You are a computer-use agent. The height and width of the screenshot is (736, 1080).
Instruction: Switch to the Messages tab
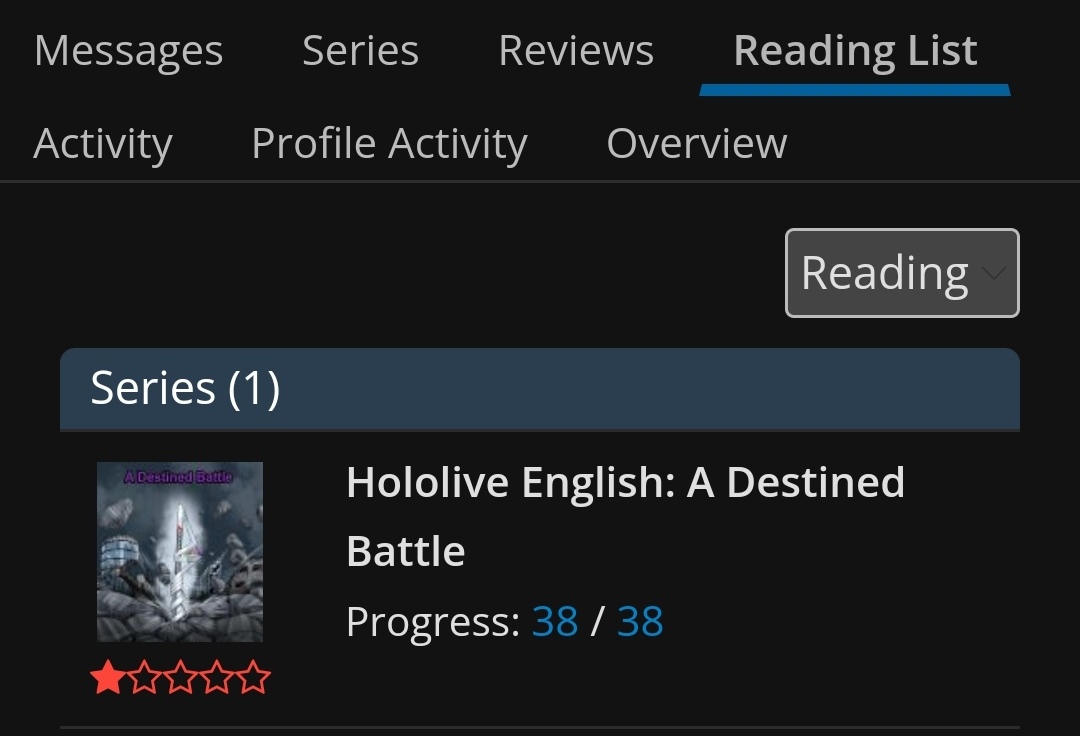[x=129, y=50]
